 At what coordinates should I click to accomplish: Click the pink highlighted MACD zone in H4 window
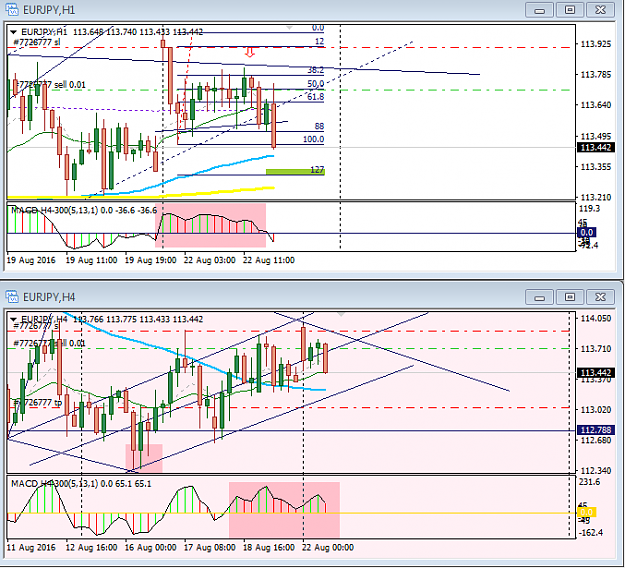click(284, 510)
